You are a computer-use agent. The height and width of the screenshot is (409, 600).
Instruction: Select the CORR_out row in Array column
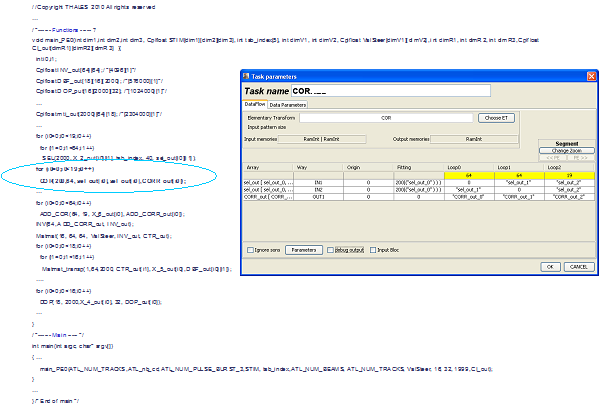(268, 196)
